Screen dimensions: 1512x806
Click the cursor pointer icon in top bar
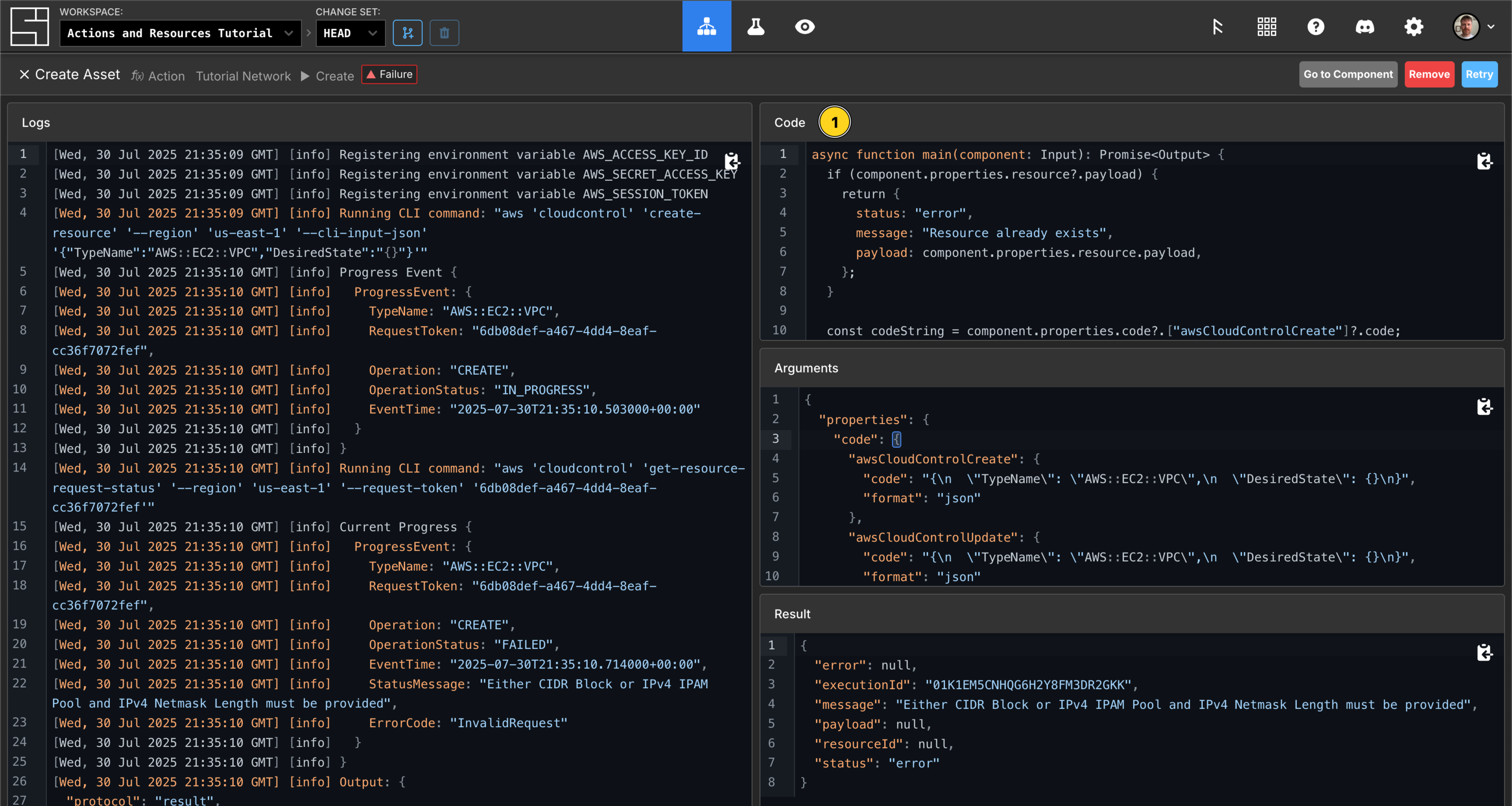tap(1217, 26)
